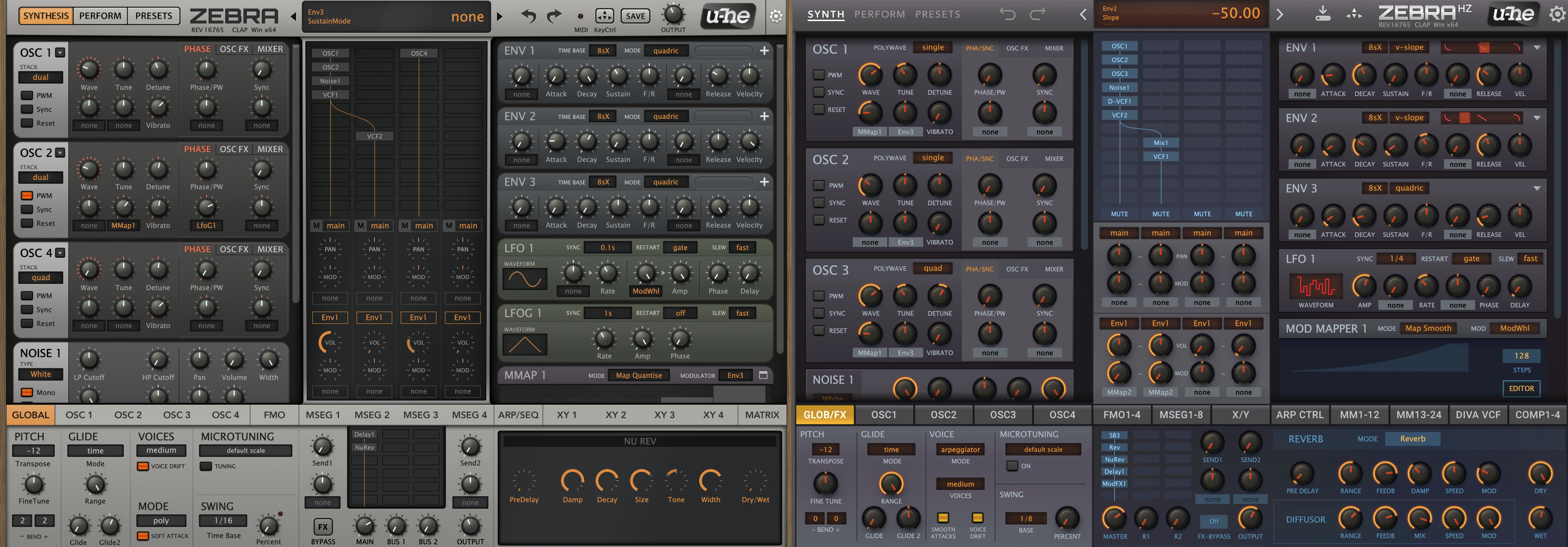Click the undo arrow in left Zebra toolbar
The width and height of the screenshot is (1568, 547).
[528, 16]
